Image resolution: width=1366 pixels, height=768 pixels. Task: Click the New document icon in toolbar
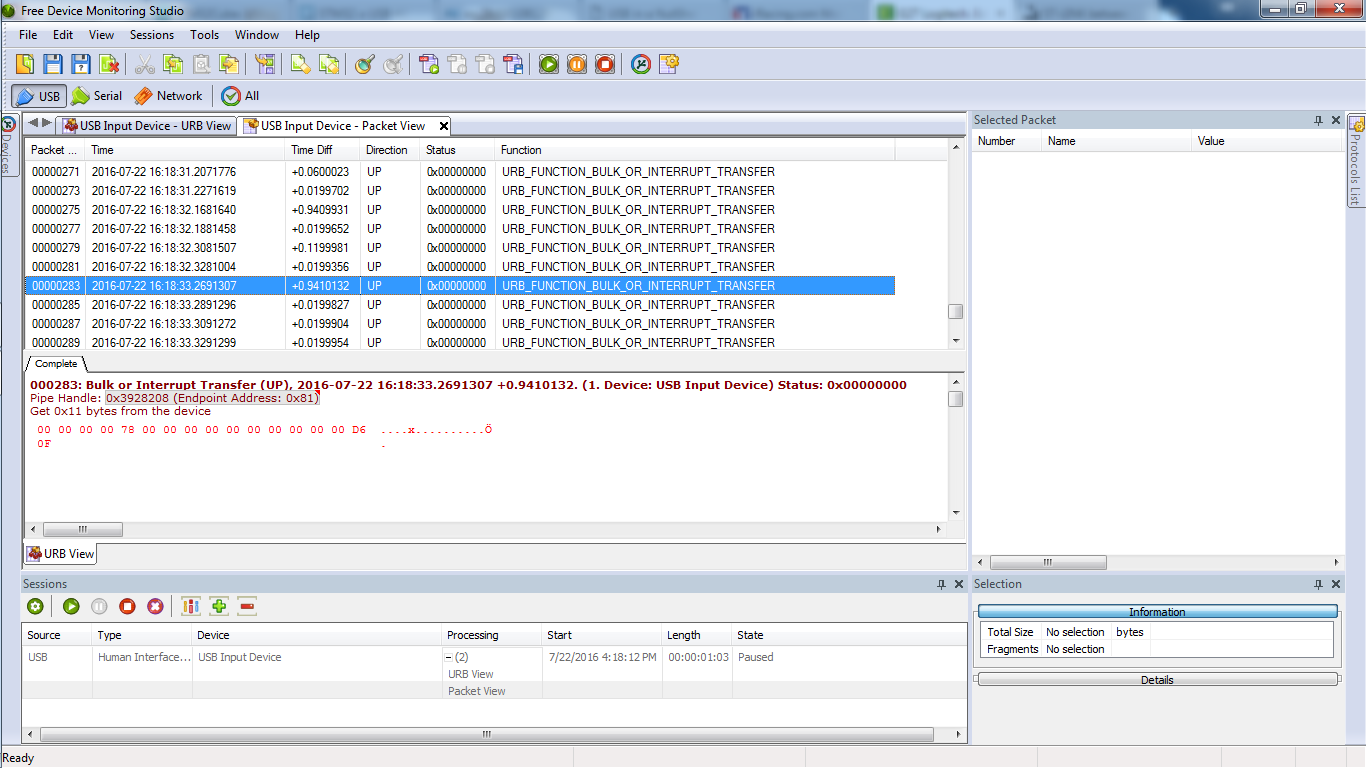tap(25, 64)
